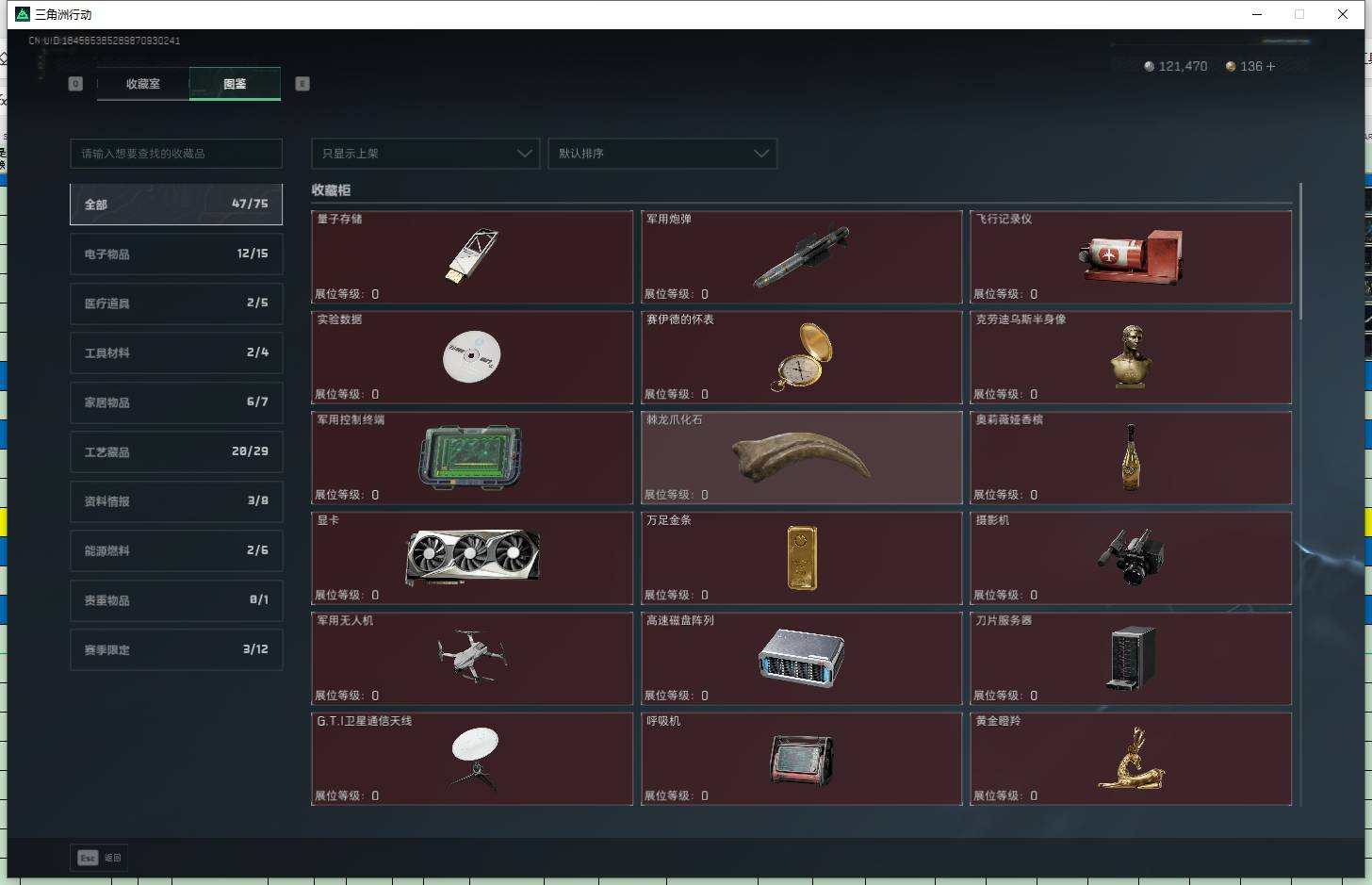Choose the G.T.I卫星通信天线 satellite dish
Image resolution: width=1372 pixels, height=885 pixels.
click(472, 759)
